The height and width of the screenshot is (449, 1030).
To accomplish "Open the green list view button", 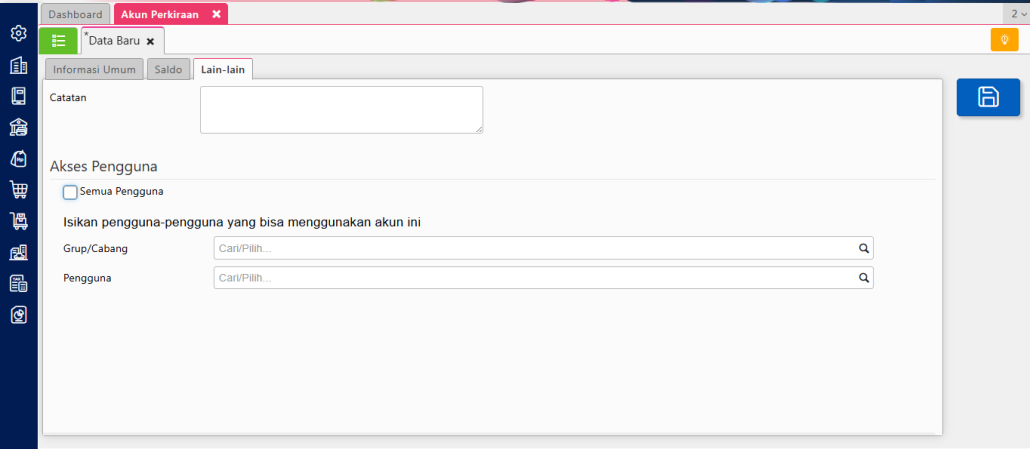I will [58, 41].
